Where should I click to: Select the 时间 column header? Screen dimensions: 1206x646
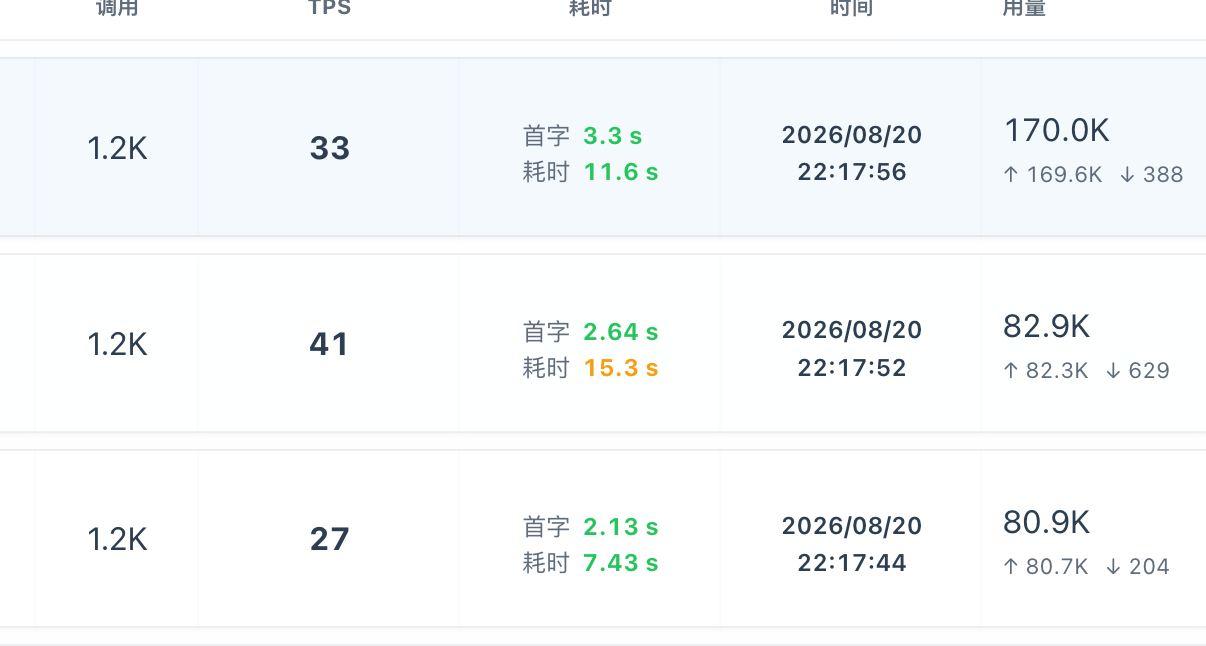[852, 8]
